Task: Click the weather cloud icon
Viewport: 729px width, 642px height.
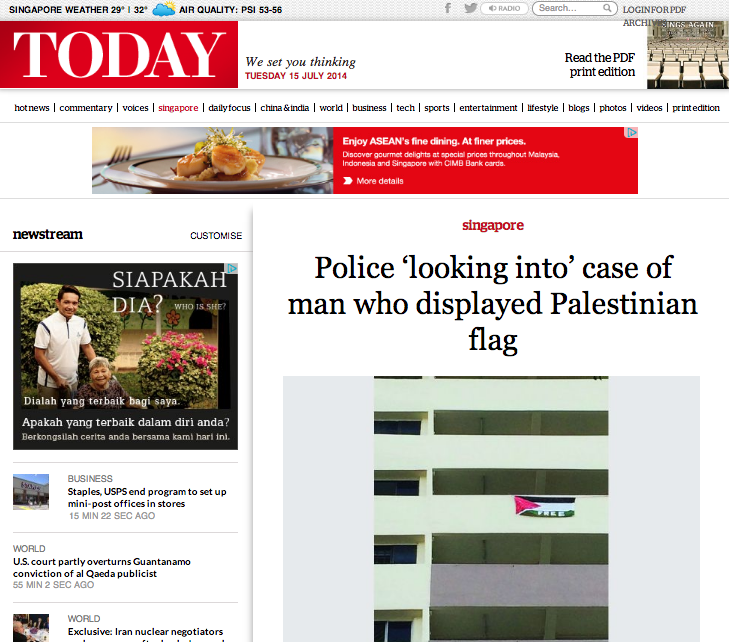Action: coord(164,9)
